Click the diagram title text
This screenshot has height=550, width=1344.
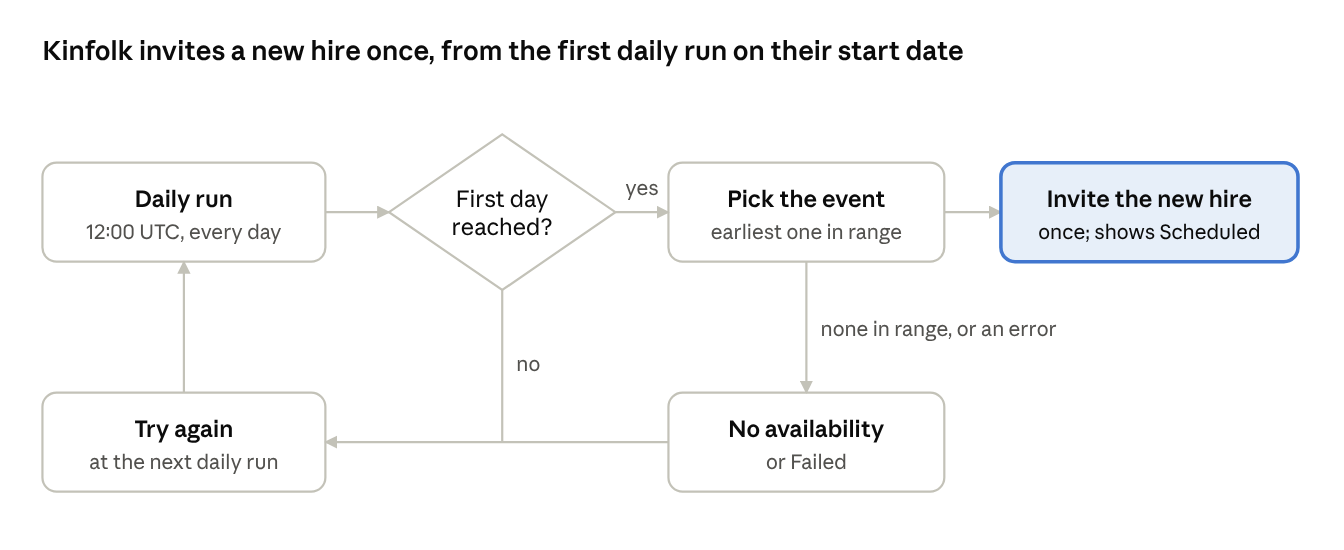coord(503,52)
